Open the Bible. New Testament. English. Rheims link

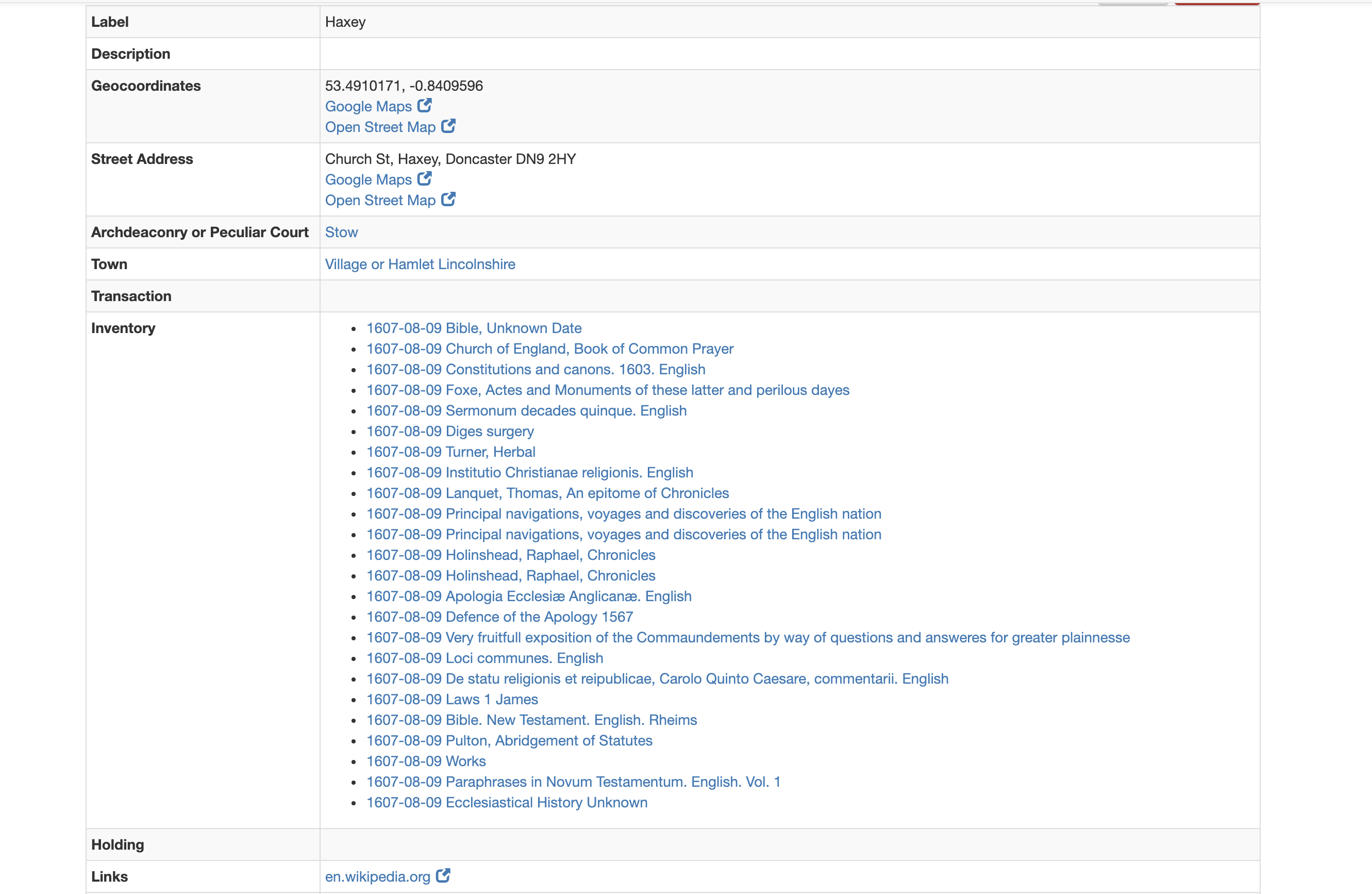pyautogui.click(x=531, y=720)
